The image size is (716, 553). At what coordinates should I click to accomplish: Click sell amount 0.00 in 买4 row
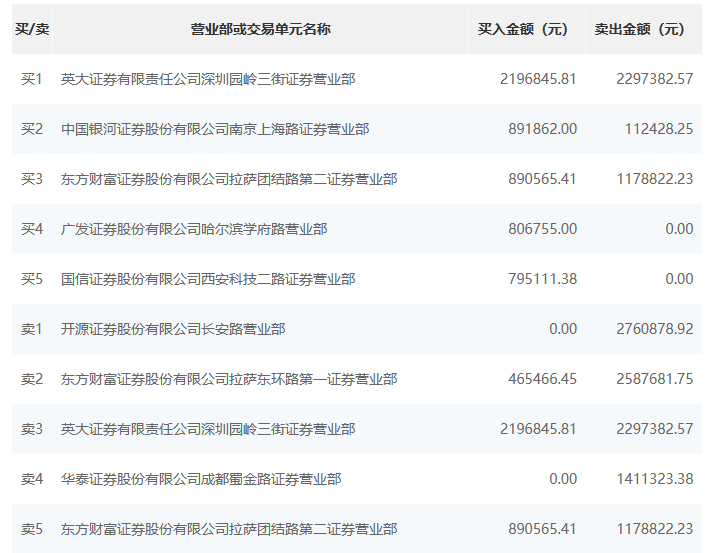pos(679,229)
